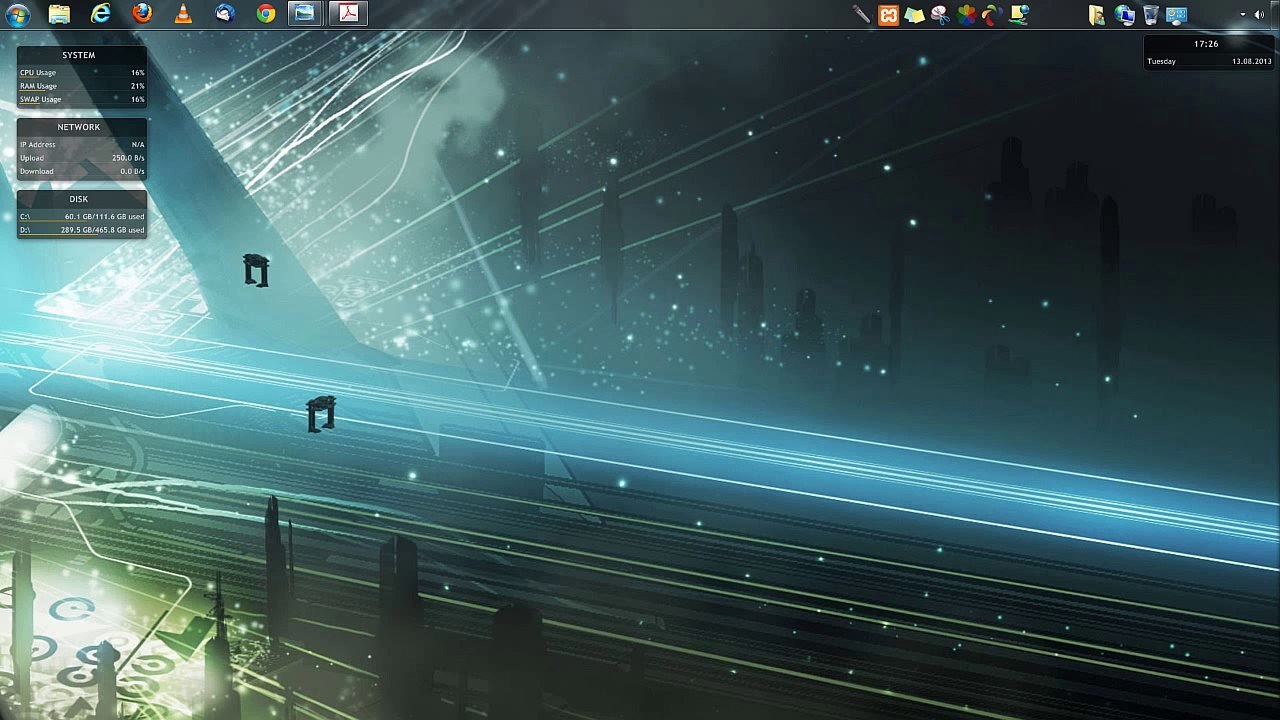Image resolution: width=1280 pixels, height=720 pixels.
Task: Click the 16% value beside CPU Usage
Action: coord(138,72)
